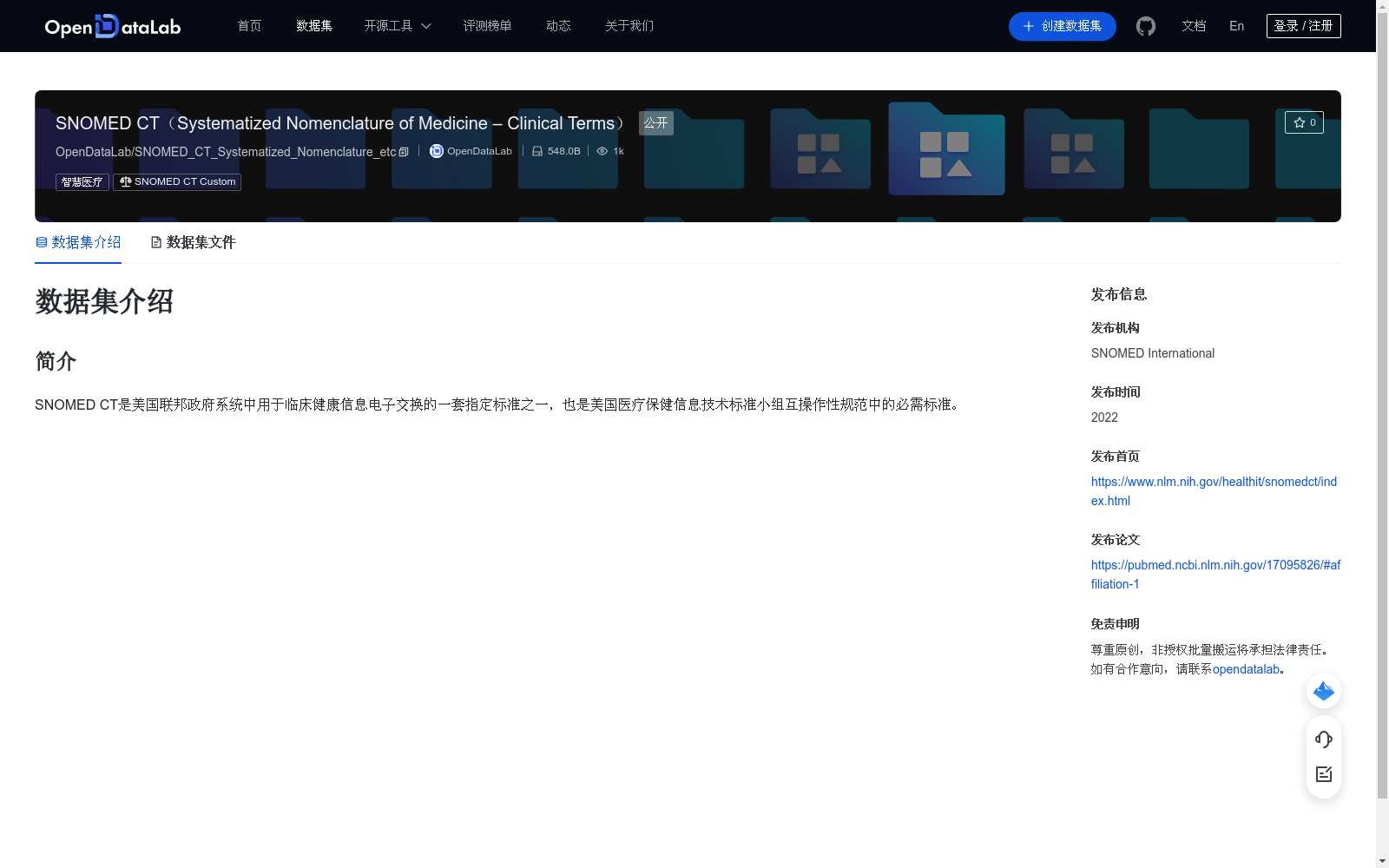Click the dataset title SNOMED CT
The width and height of the screenshot is (1389, 868).
tap(342, 123)
